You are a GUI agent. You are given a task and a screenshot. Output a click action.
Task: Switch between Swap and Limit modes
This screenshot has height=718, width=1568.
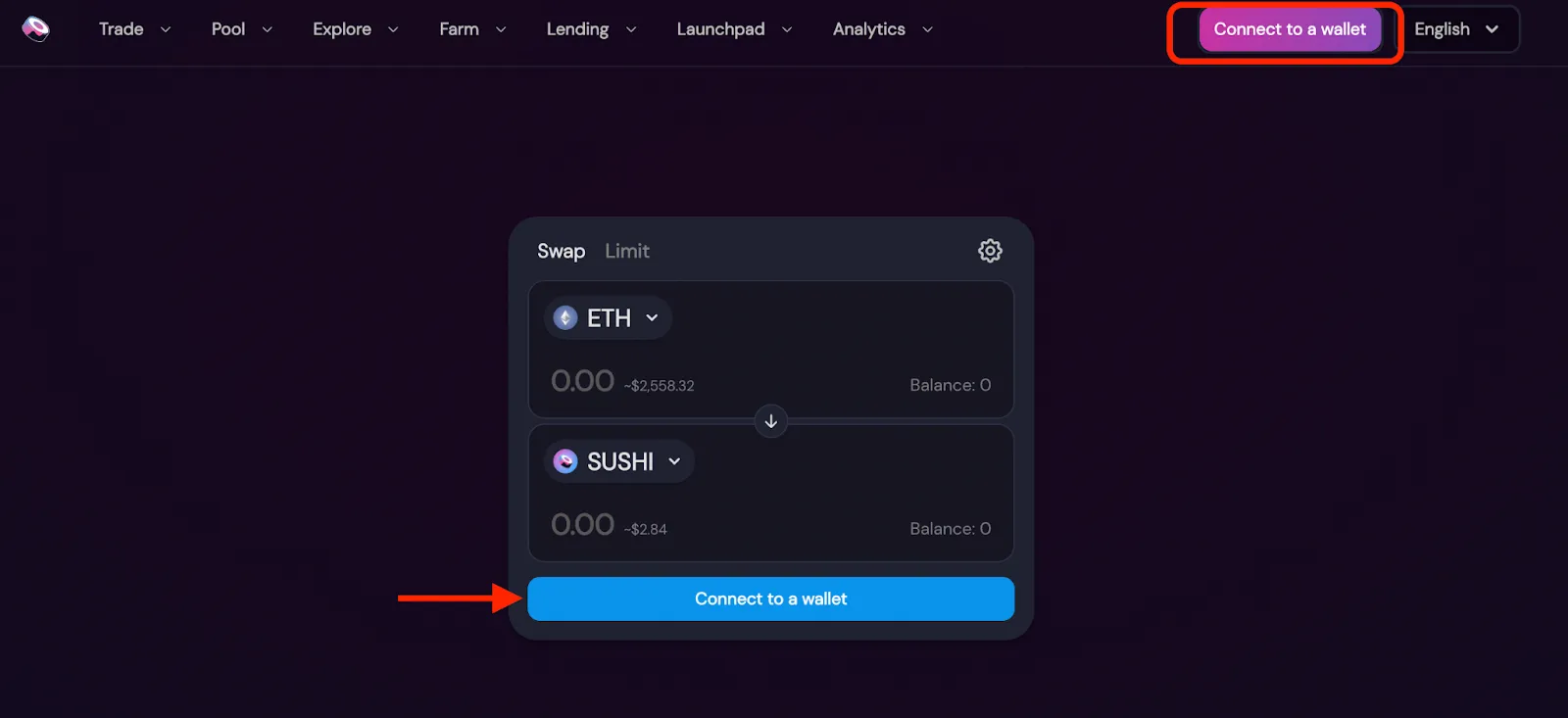click(x=627, y=251)
